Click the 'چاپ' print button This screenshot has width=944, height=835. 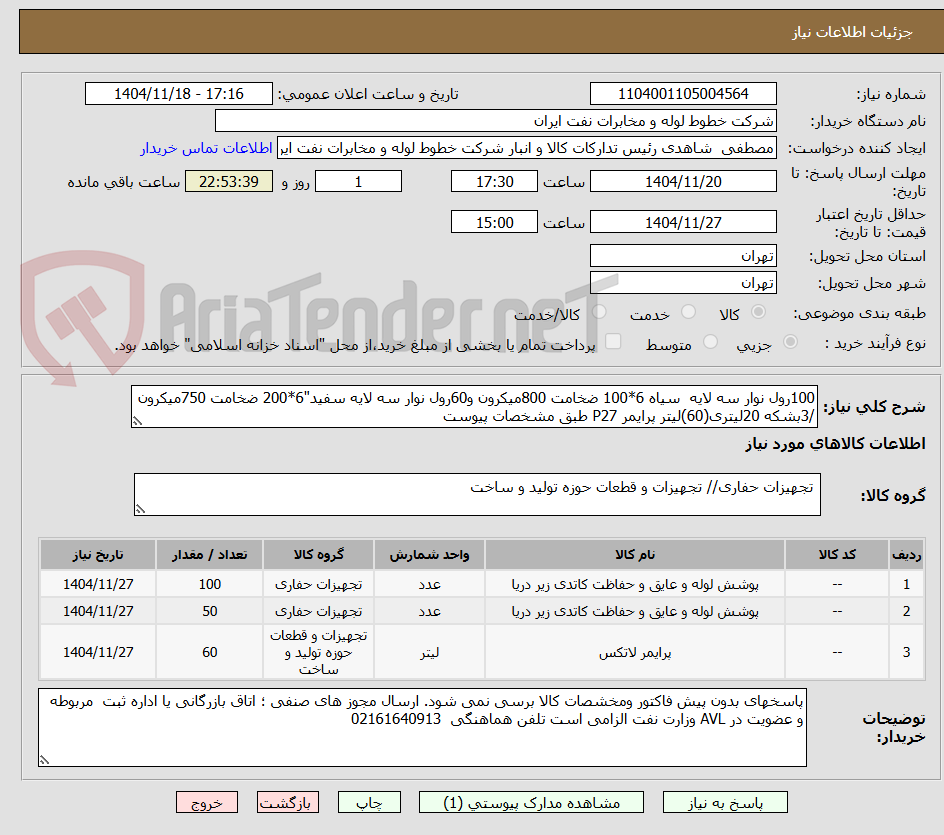point(369,802)
